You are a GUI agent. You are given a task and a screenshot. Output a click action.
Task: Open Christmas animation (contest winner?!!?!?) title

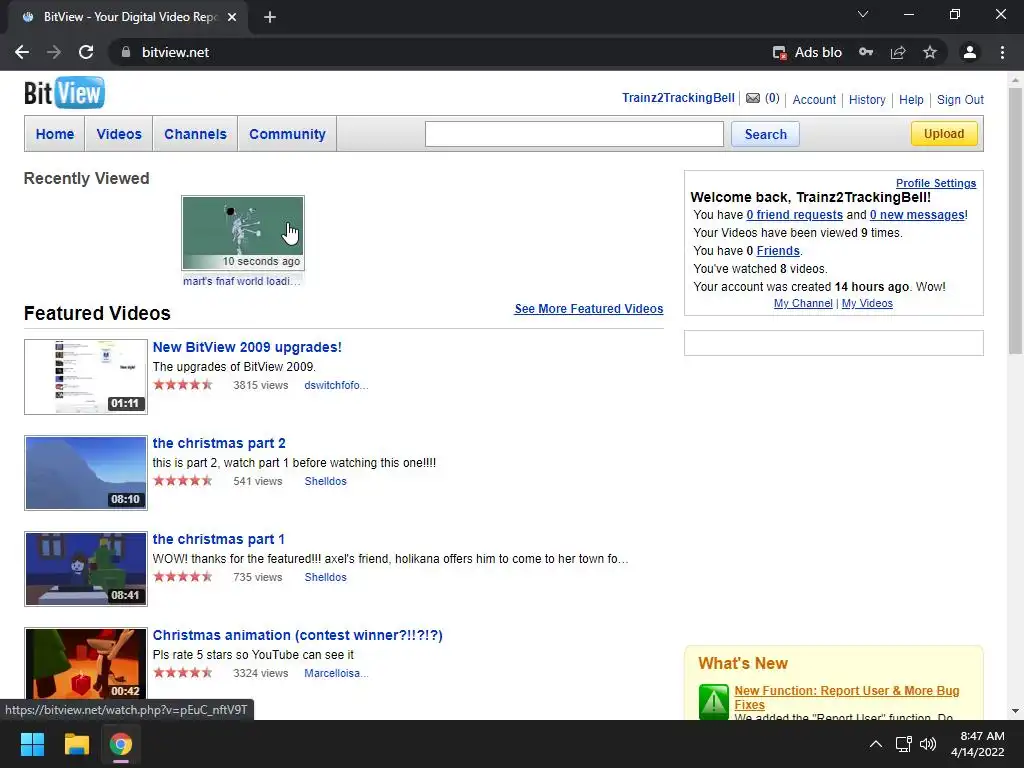(x=297, y=635)
